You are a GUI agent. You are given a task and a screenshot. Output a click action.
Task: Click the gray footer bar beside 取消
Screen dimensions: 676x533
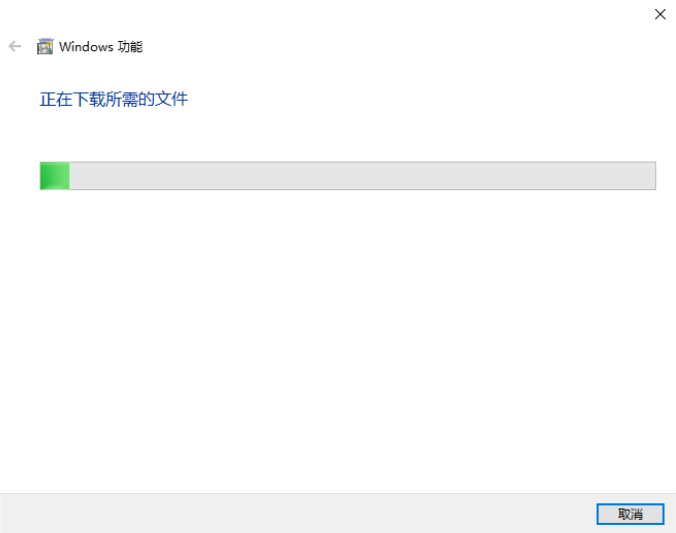point(297,514)
